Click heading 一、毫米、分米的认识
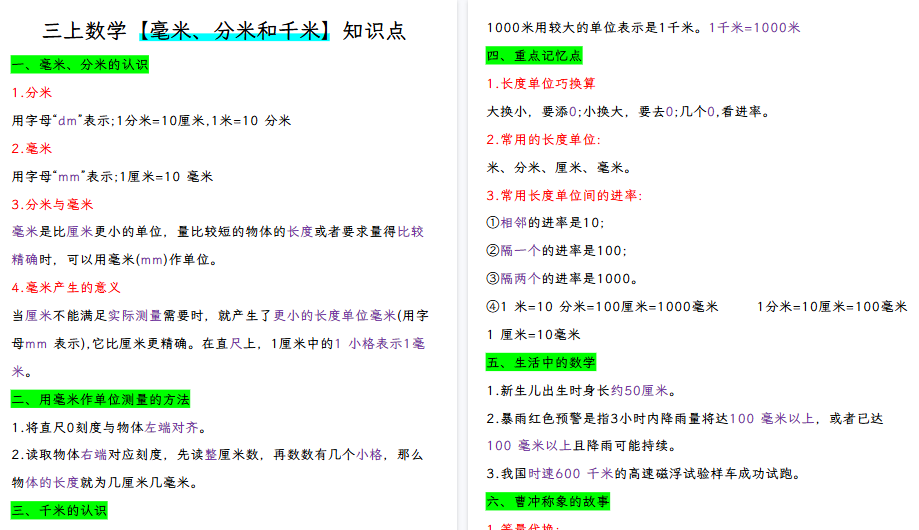The height and width of the screenshot is (530, 919). pyautogui.click(x=80, y=64)
